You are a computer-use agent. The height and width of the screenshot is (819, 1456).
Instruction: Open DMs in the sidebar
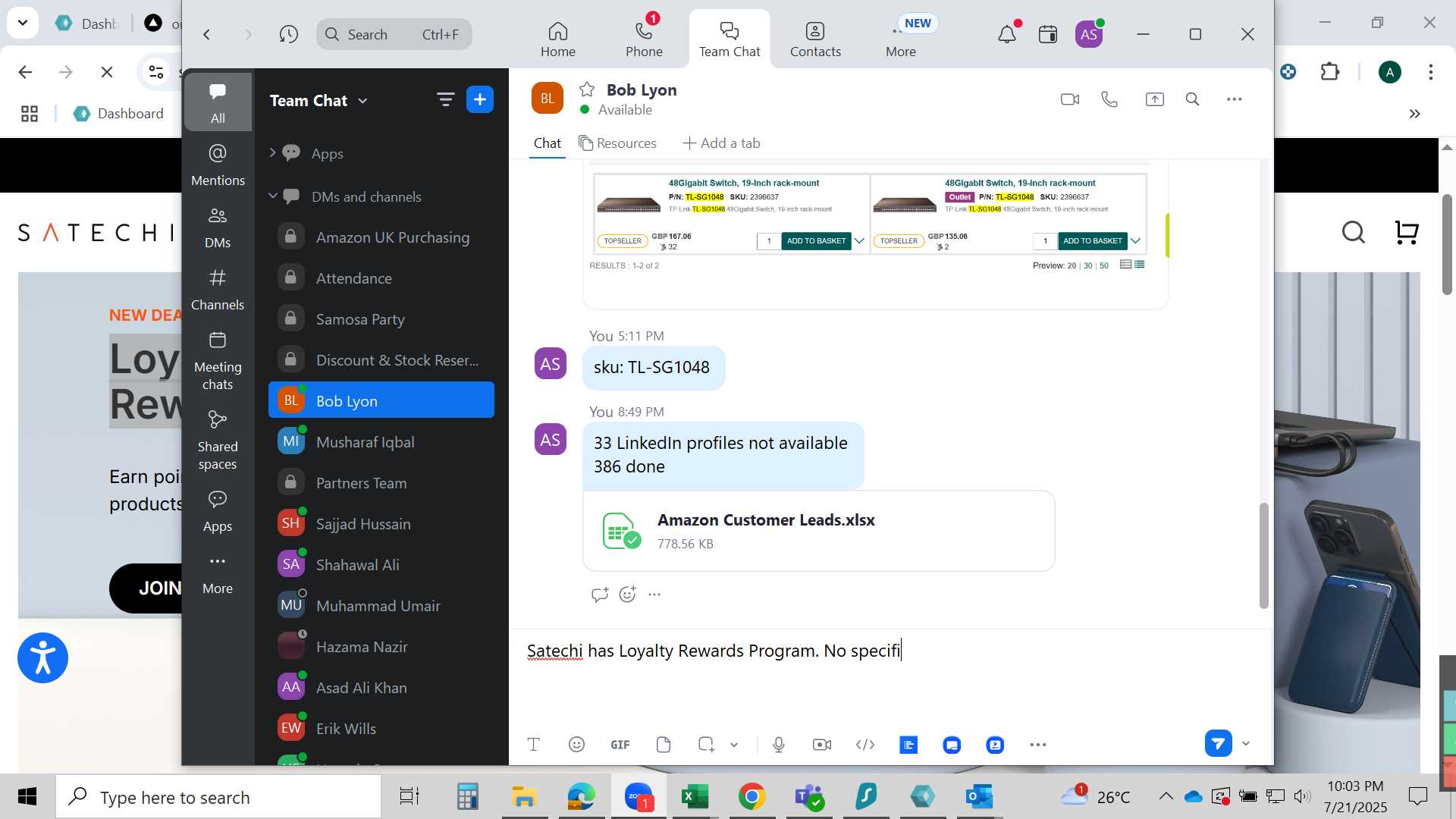218,227
